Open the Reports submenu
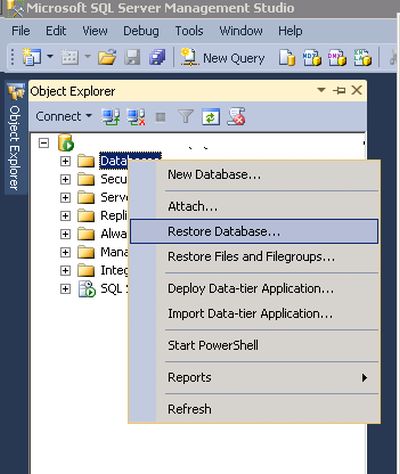The height and width of the screenshot is (474, 400). (254, 377)
